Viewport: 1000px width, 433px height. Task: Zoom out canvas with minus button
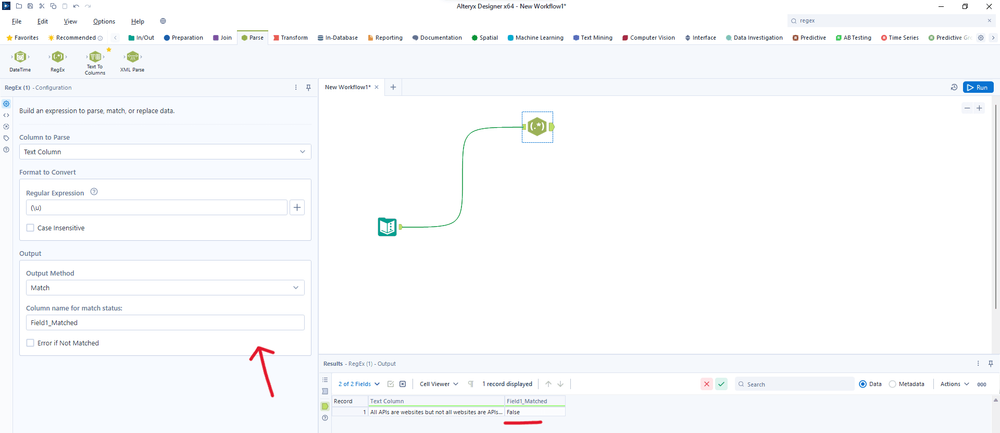pos(967,108)
